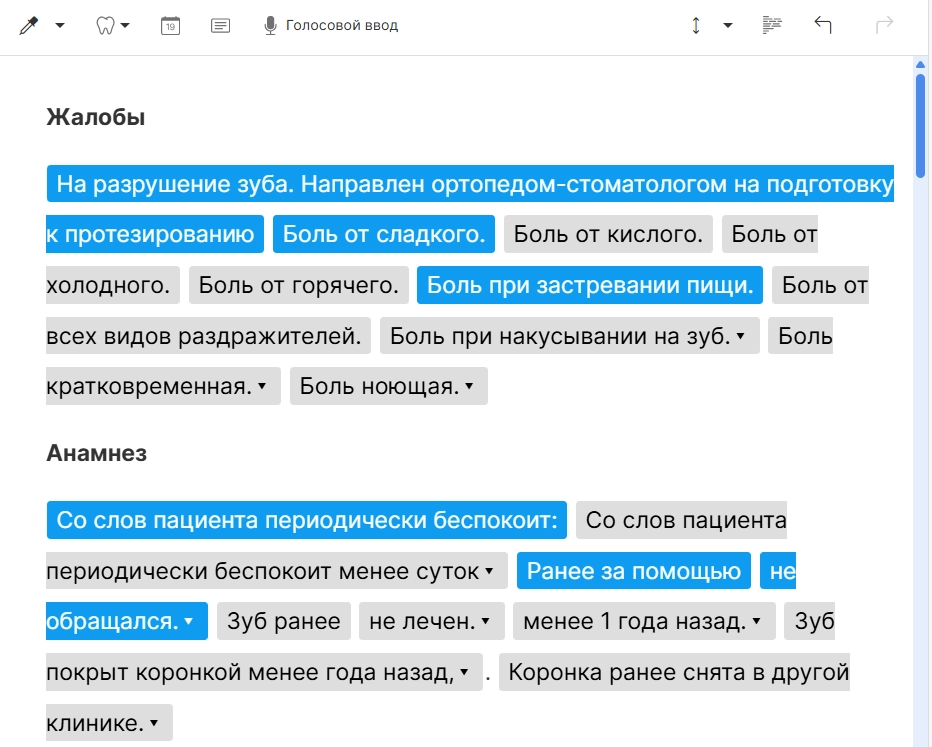The height and width of the screenshot is (747, 932).
Task: Open dropdown arrow next to tooth icon
Action: [125, 25]
